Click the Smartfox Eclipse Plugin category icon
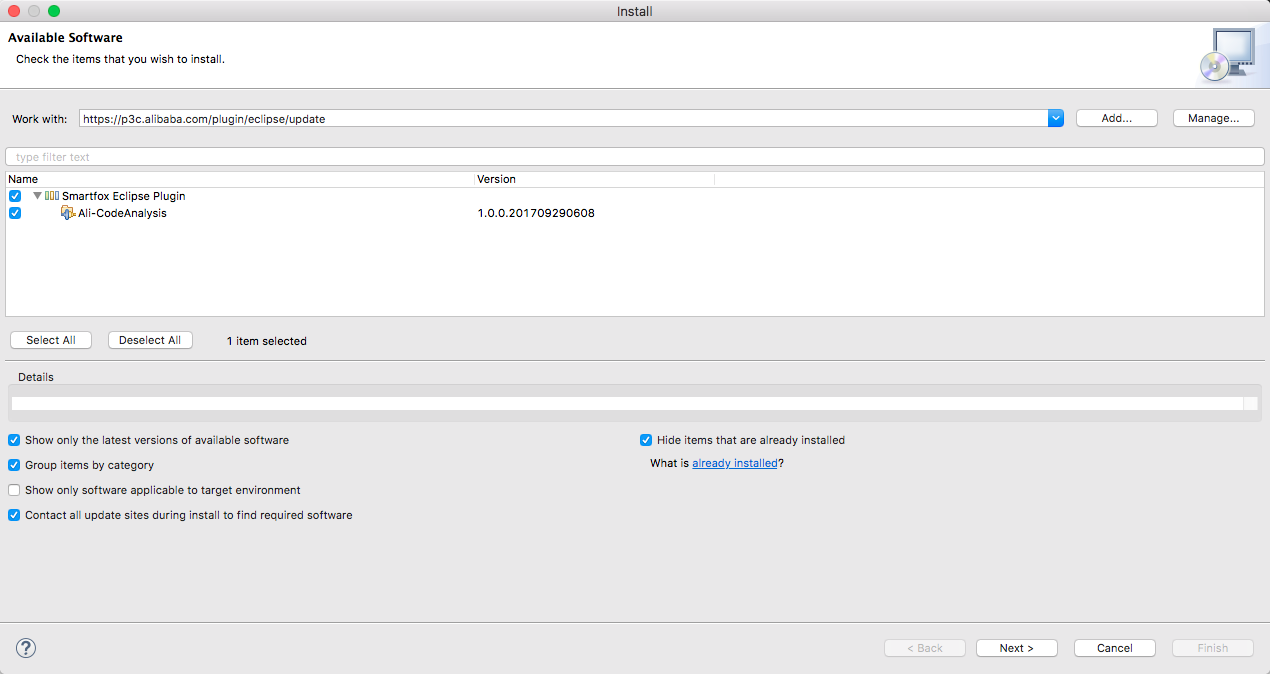 [52, 196]
